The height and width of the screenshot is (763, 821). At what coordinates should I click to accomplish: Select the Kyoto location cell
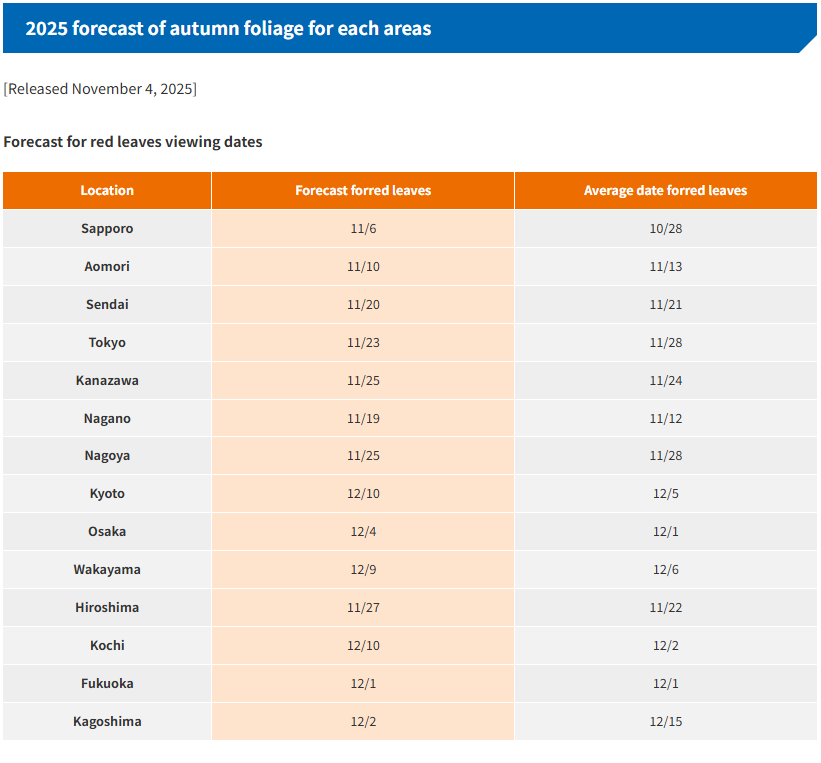[x=107, y=493]
